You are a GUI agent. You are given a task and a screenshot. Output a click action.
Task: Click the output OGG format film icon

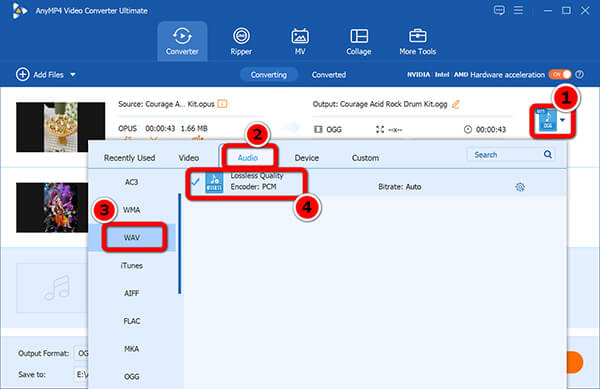tap(318, 129)
